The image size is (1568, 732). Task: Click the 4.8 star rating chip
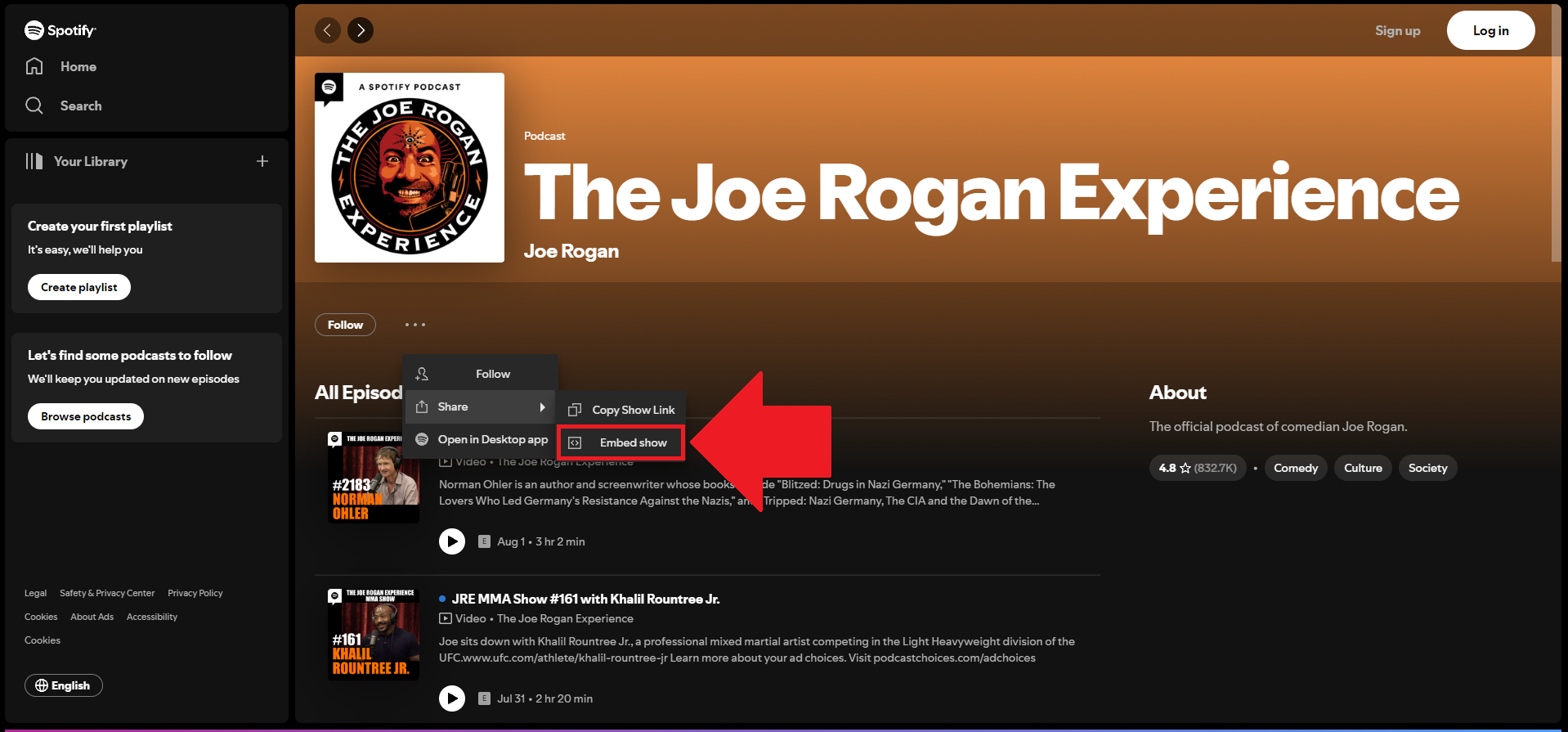click(x=1198, y=468)
